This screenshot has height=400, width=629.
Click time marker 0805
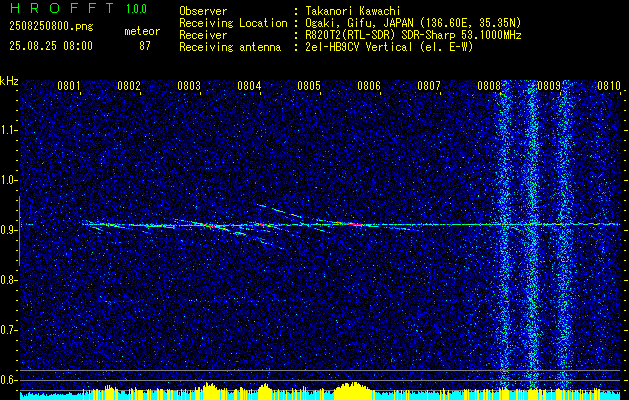coord(309,86)
